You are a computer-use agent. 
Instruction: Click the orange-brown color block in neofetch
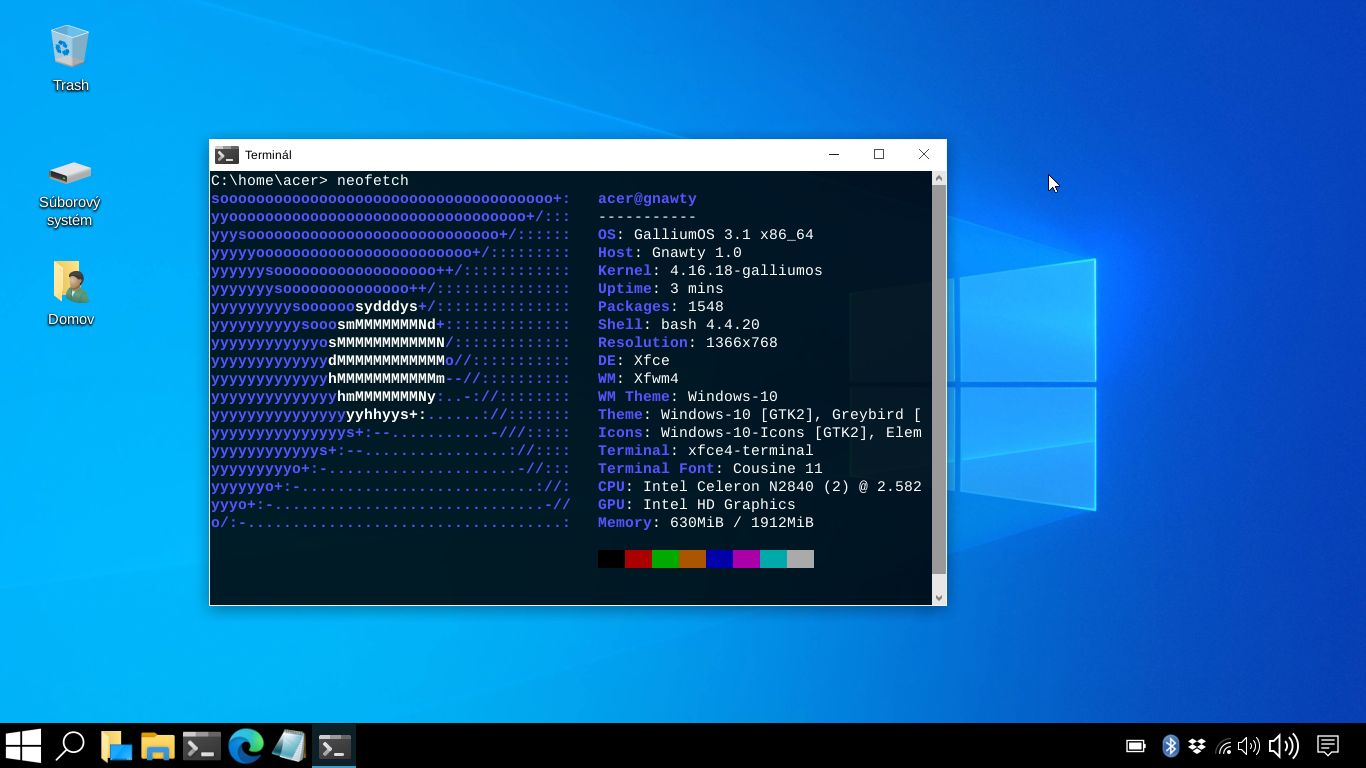692,559
